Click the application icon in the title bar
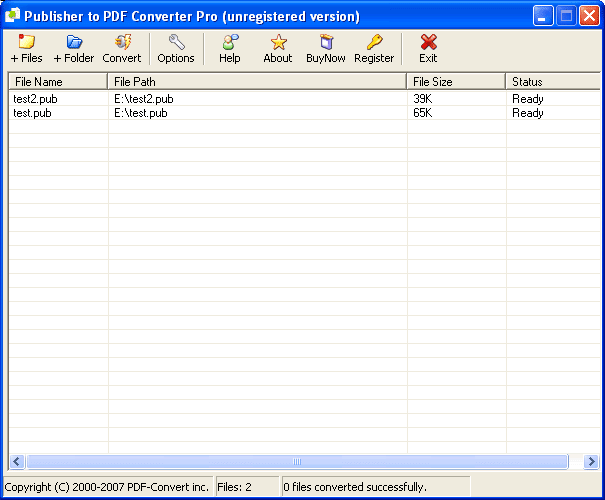 pyautogui.click(x=12, y=15)
